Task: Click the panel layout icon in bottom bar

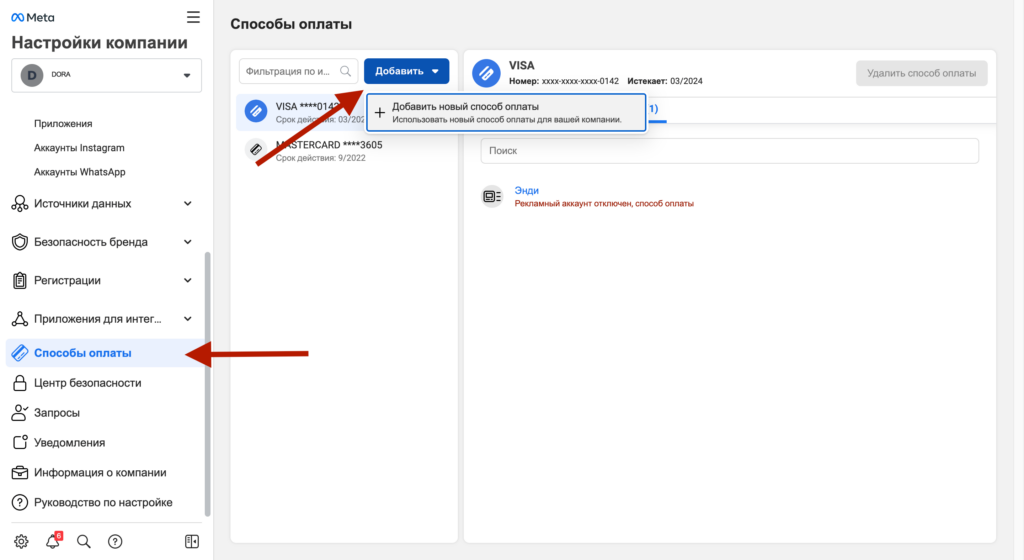Action: pyautogui.click(x=192, y=541)
